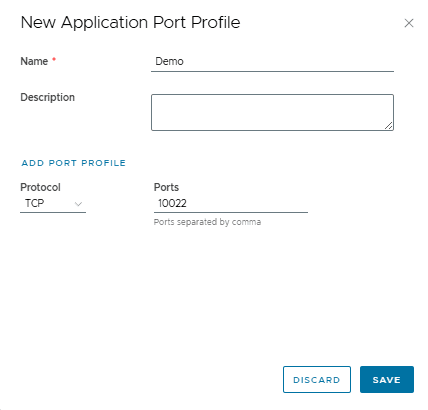Click the Name field label

(34, 61)
